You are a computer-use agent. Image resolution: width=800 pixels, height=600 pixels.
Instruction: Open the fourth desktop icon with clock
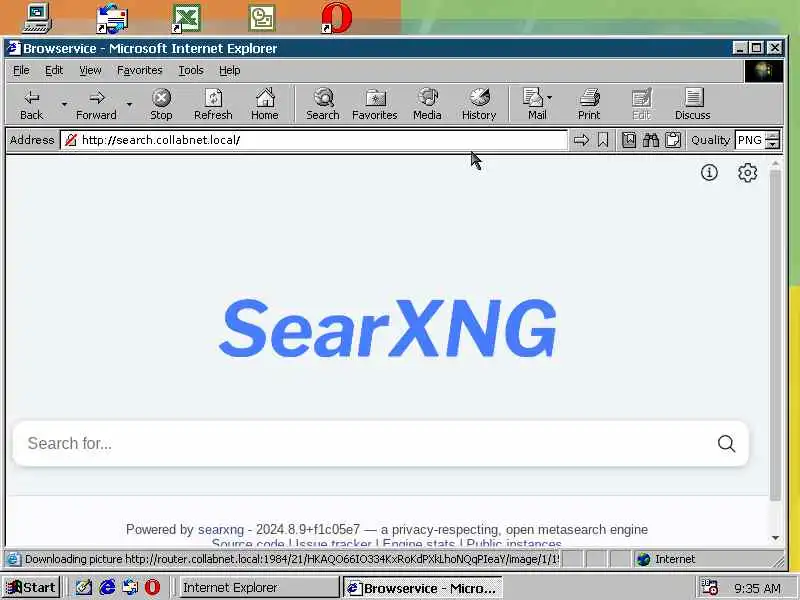262,18
